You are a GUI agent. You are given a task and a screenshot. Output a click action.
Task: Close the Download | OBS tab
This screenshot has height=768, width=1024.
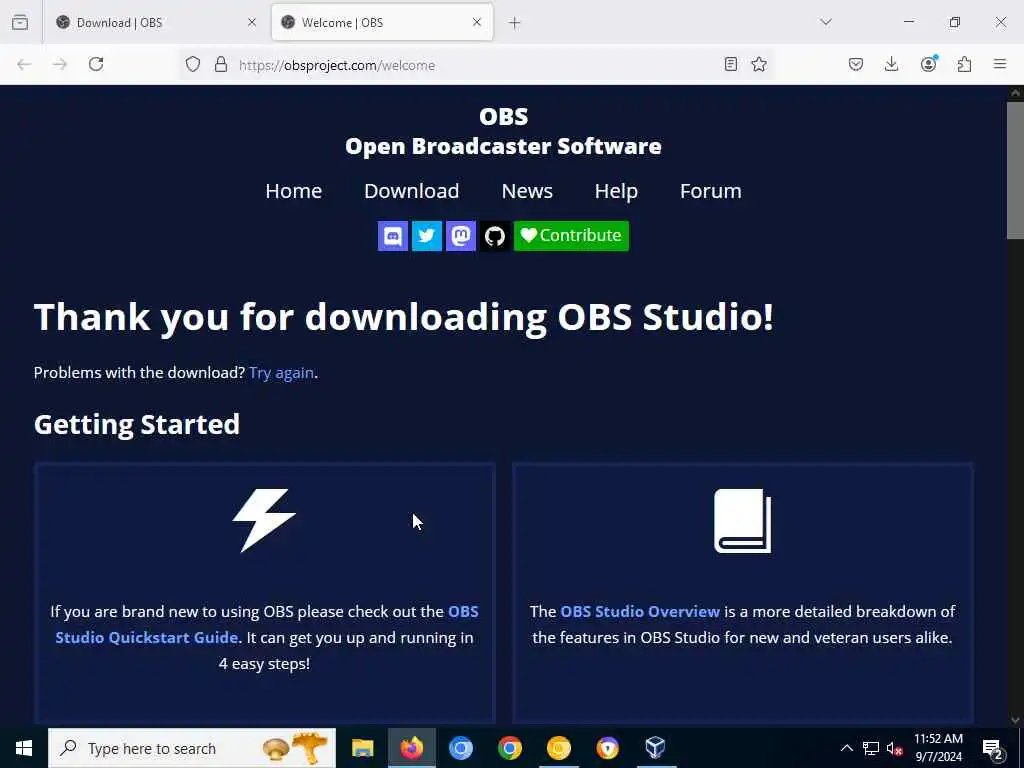(x=252, y=22)
